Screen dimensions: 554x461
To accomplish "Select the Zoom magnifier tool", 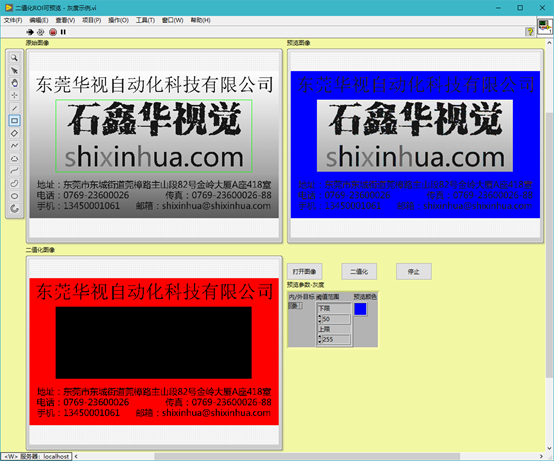I will pos(14,58).
